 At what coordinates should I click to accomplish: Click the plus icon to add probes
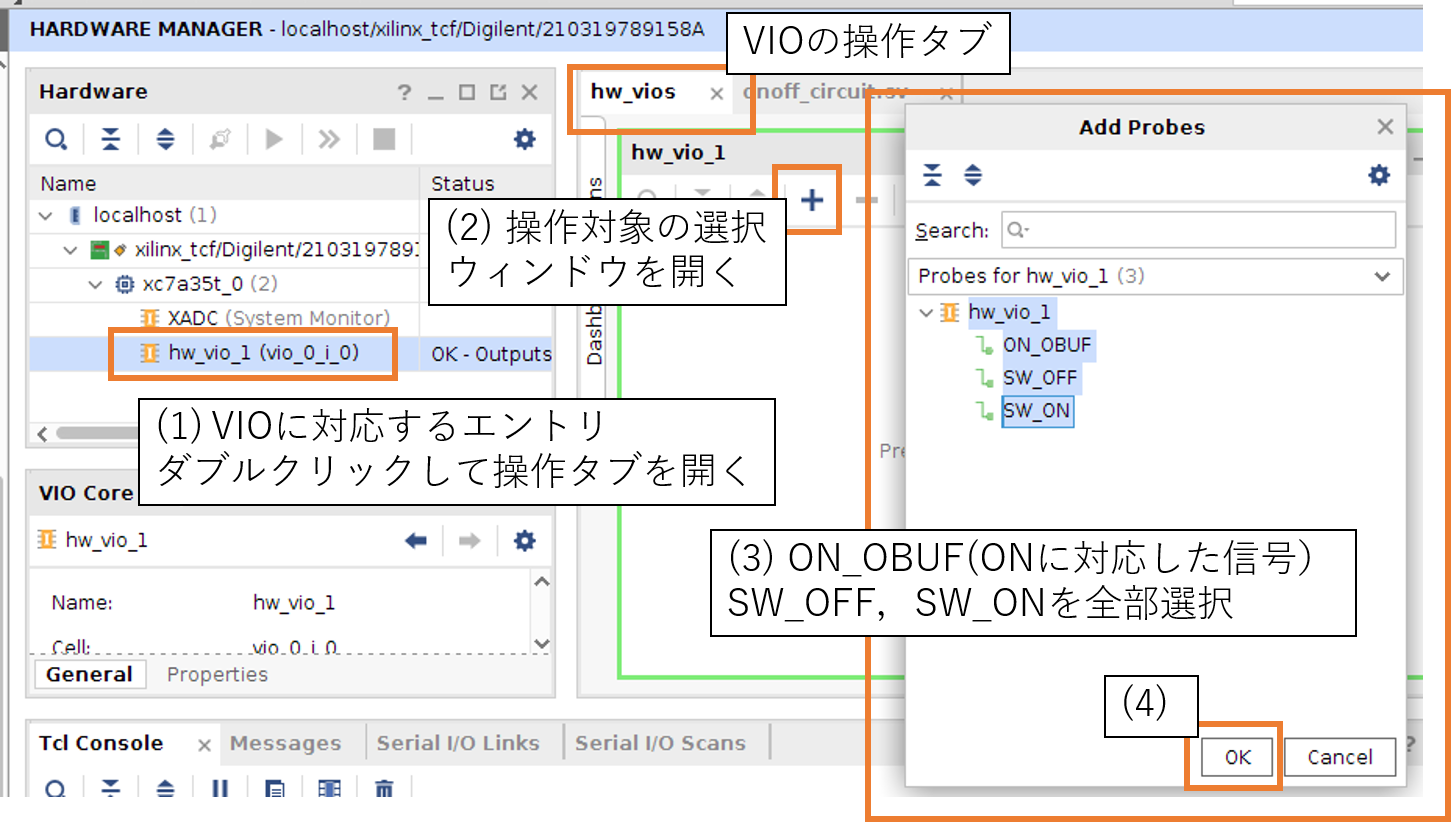pos(812,200)
